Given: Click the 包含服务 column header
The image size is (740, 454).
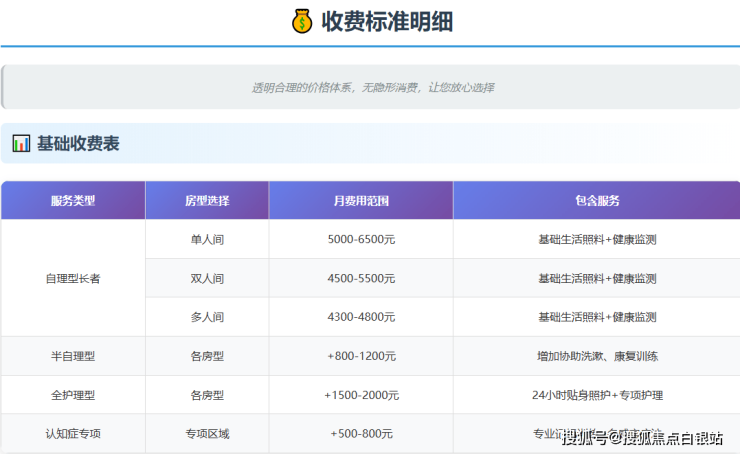Looking at the screenshot, I should click(x=597, y=200).
